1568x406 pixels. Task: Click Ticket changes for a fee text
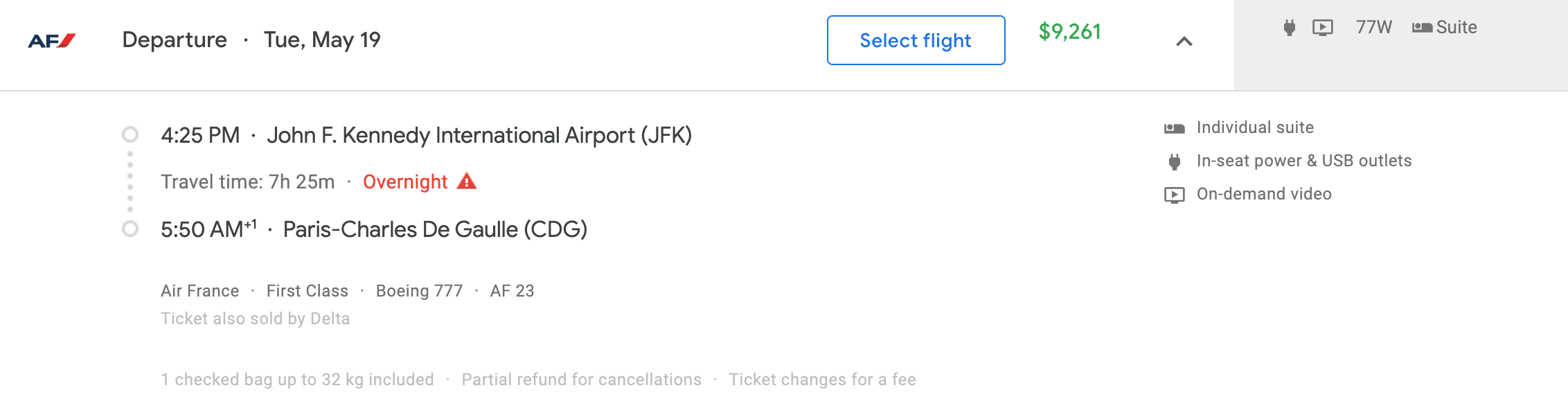[x=822, y=380]
